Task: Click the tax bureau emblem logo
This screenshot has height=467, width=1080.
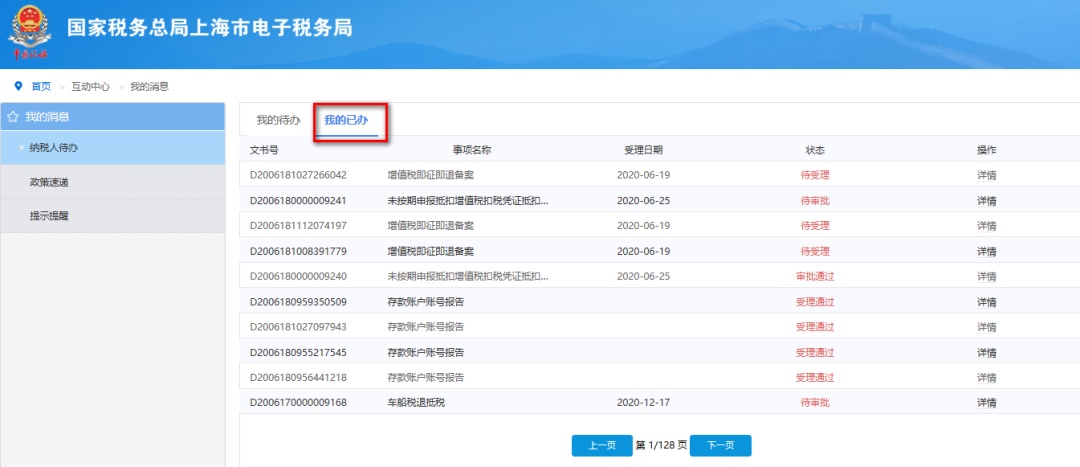Action: tap(28, 32)
